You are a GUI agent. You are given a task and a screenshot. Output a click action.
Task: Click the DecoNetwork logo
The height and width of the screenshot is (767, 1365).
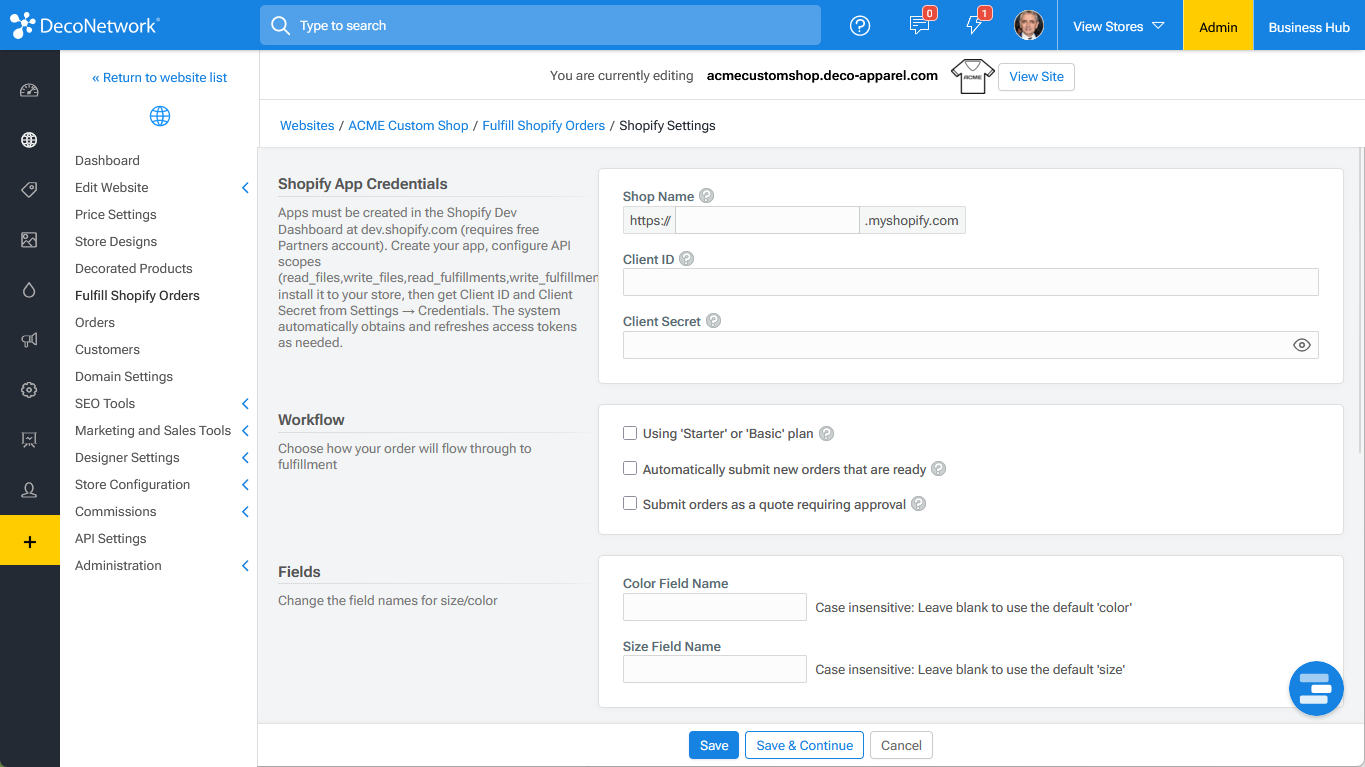pyautogui.click(x=85, y=26)
